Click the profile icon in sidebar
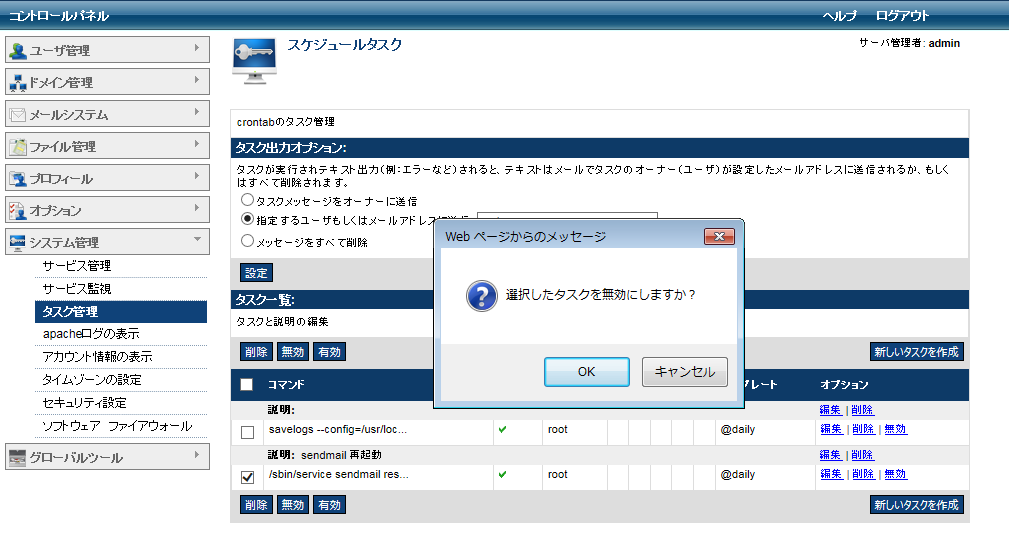 (18, 179)
